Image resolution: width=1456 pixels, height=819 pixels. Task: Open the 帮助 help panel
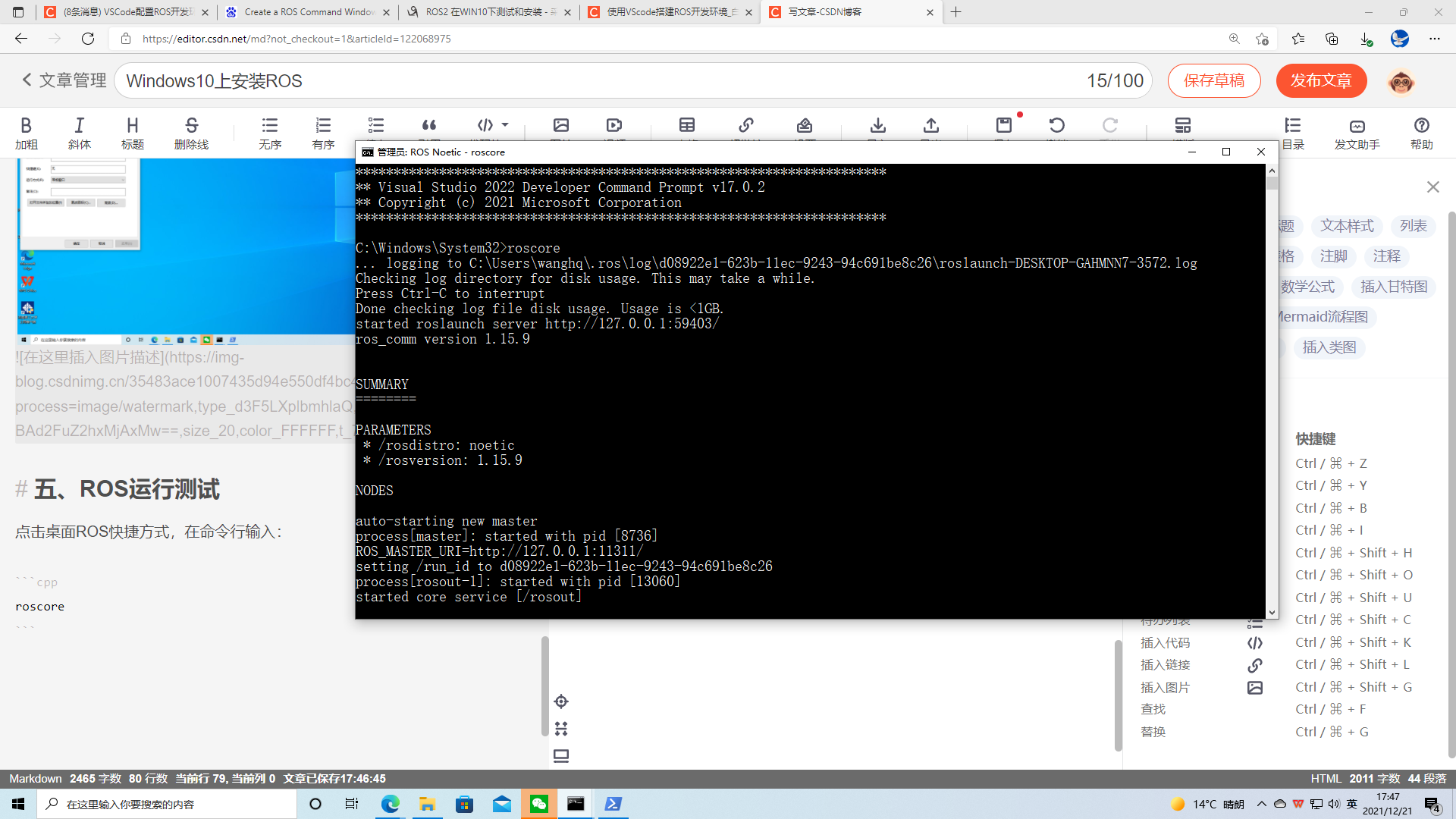point(1422,131)
